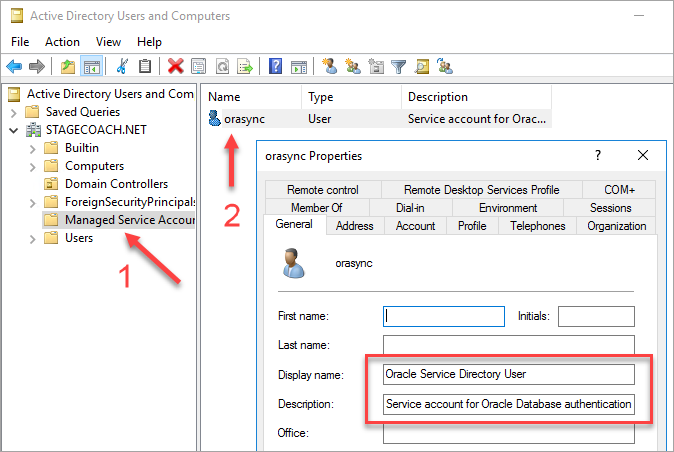Collapse the STAGECOACH.NET domain node
The width and height of the screenshot is (674, 452).
click(12, 130)
